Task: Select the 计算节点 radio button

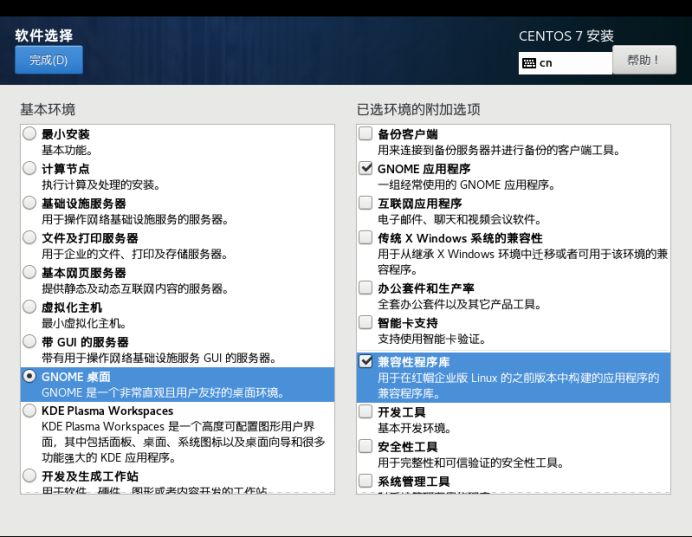Action: (29, 169)
